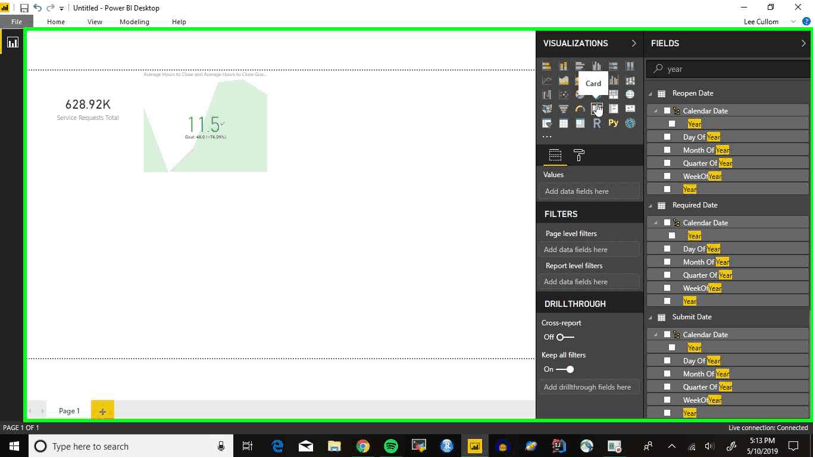This screenshot has height=458, width=815.
Task: Check Month Of Year under Required Date
Action: coord(667,261)
